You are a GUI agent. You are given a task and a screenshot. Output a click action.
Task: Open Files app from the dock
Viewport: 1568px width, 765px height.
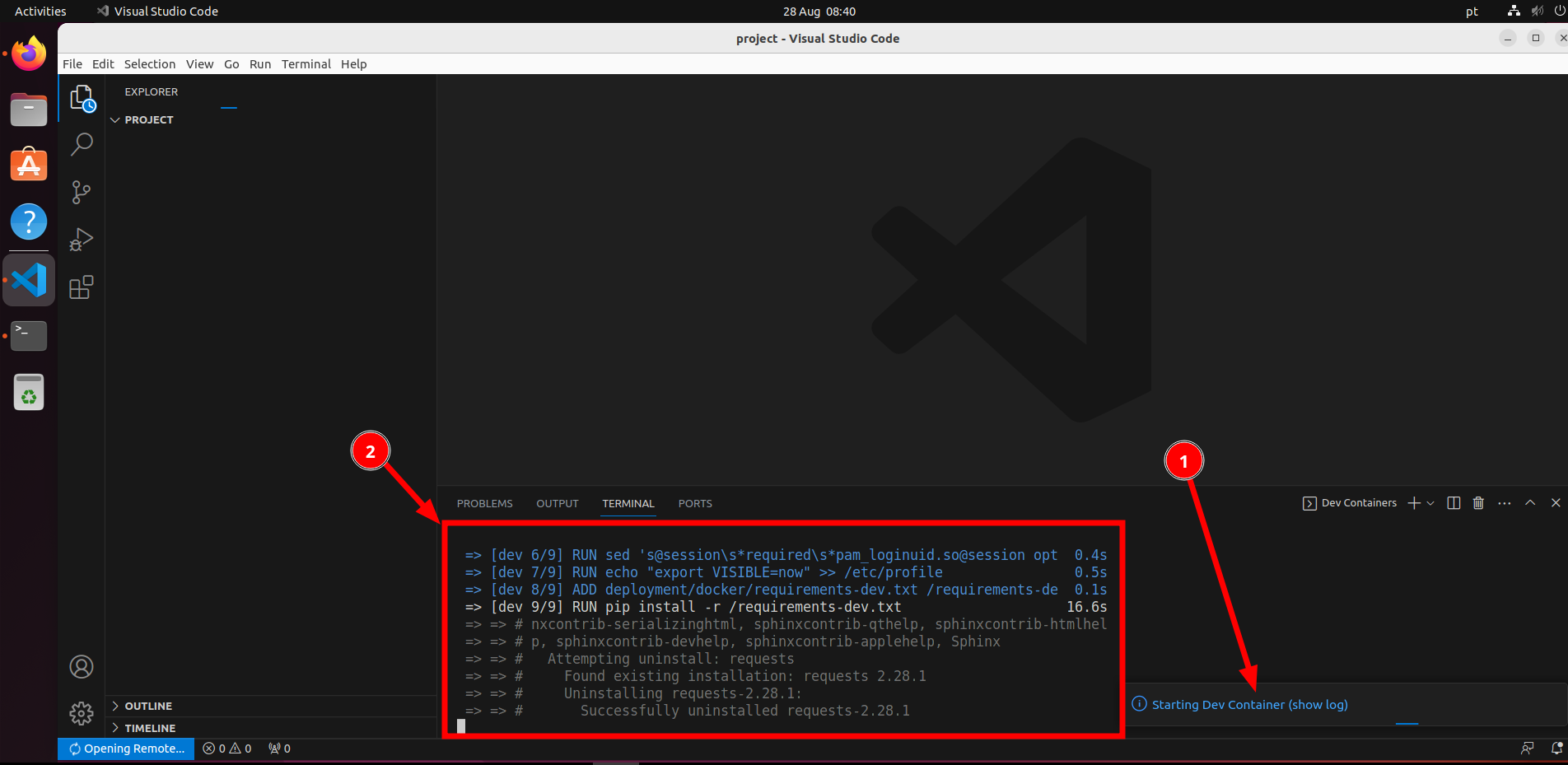point(29,110)
